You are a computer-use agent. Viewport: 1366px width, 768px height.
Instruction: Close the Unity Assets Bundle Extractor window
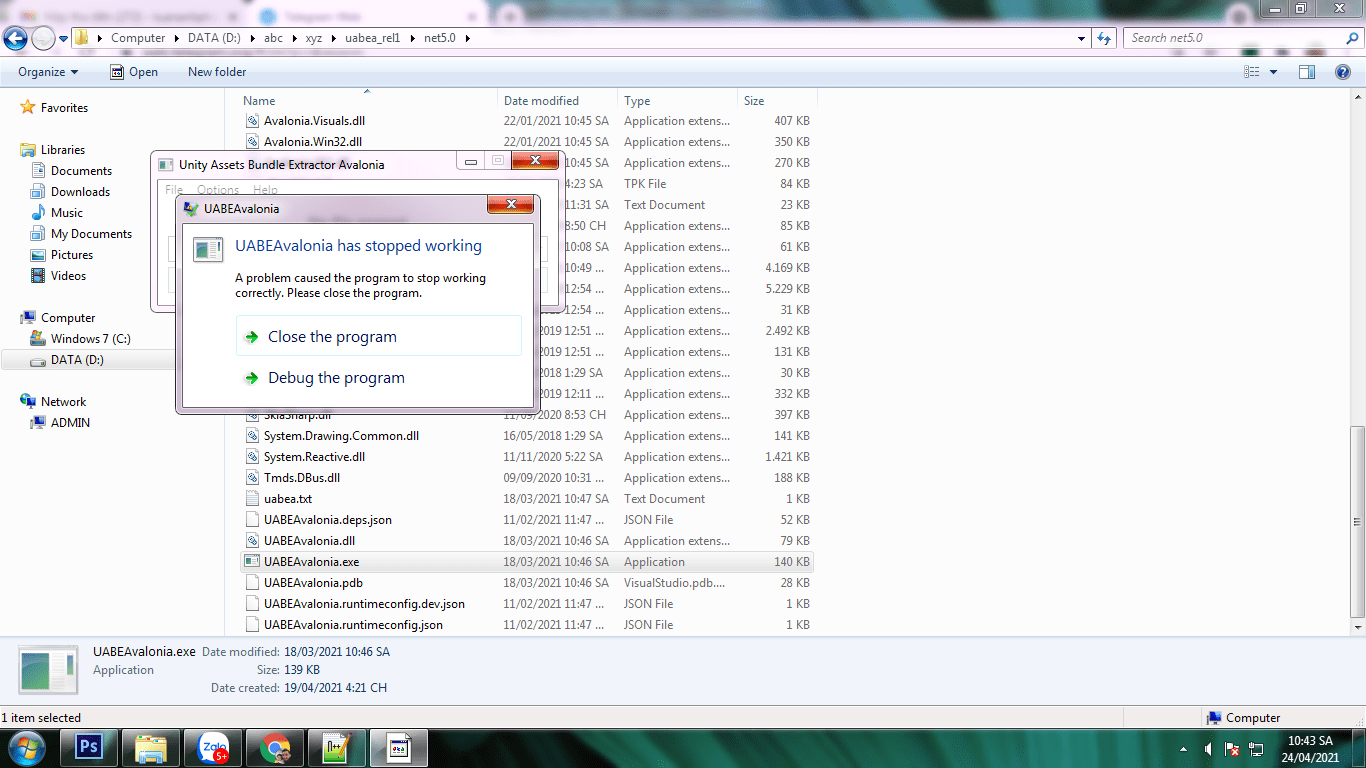point(535,161)
